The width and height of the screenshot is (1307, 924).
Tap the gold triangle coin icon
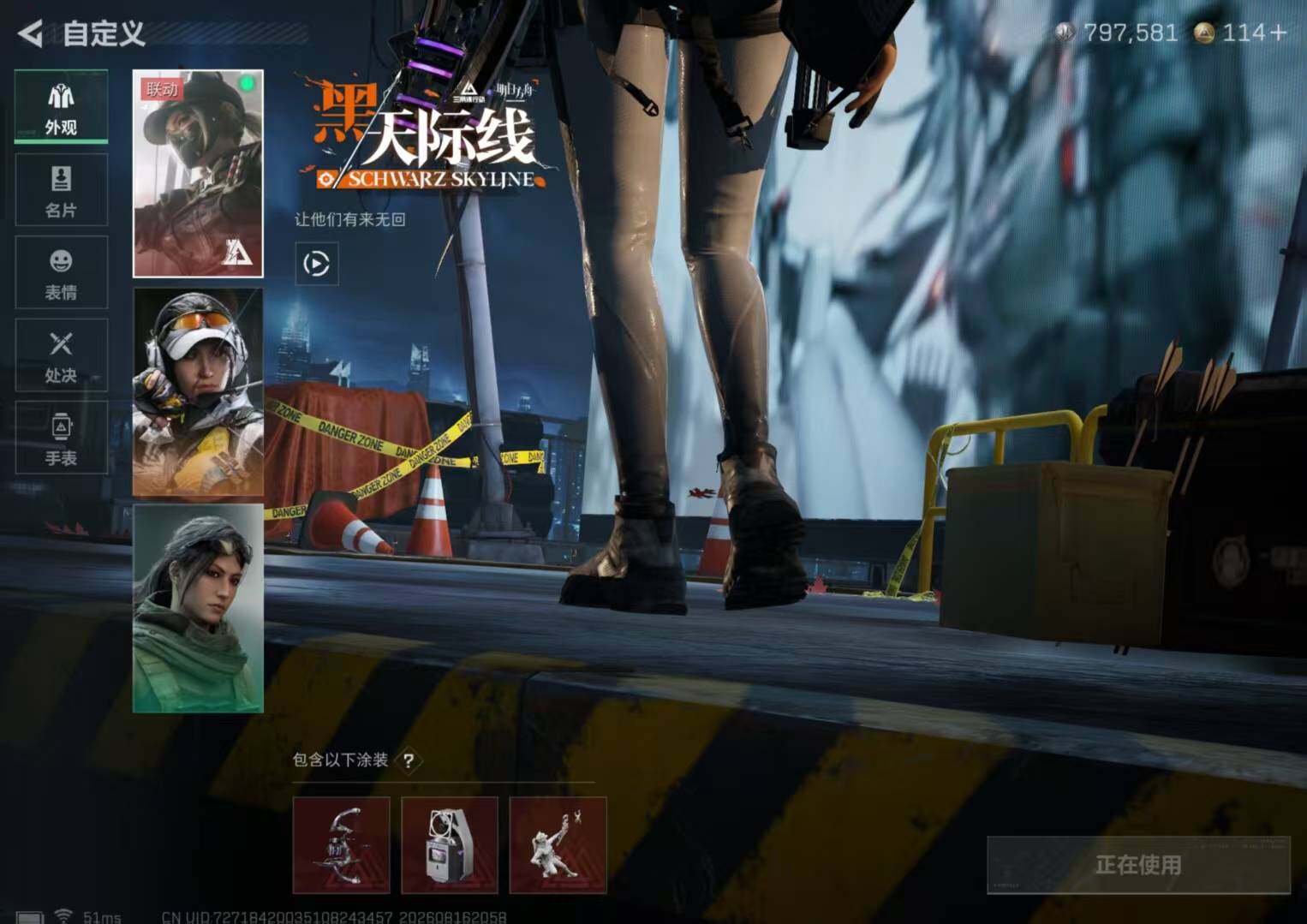[x=1203, y=33]
